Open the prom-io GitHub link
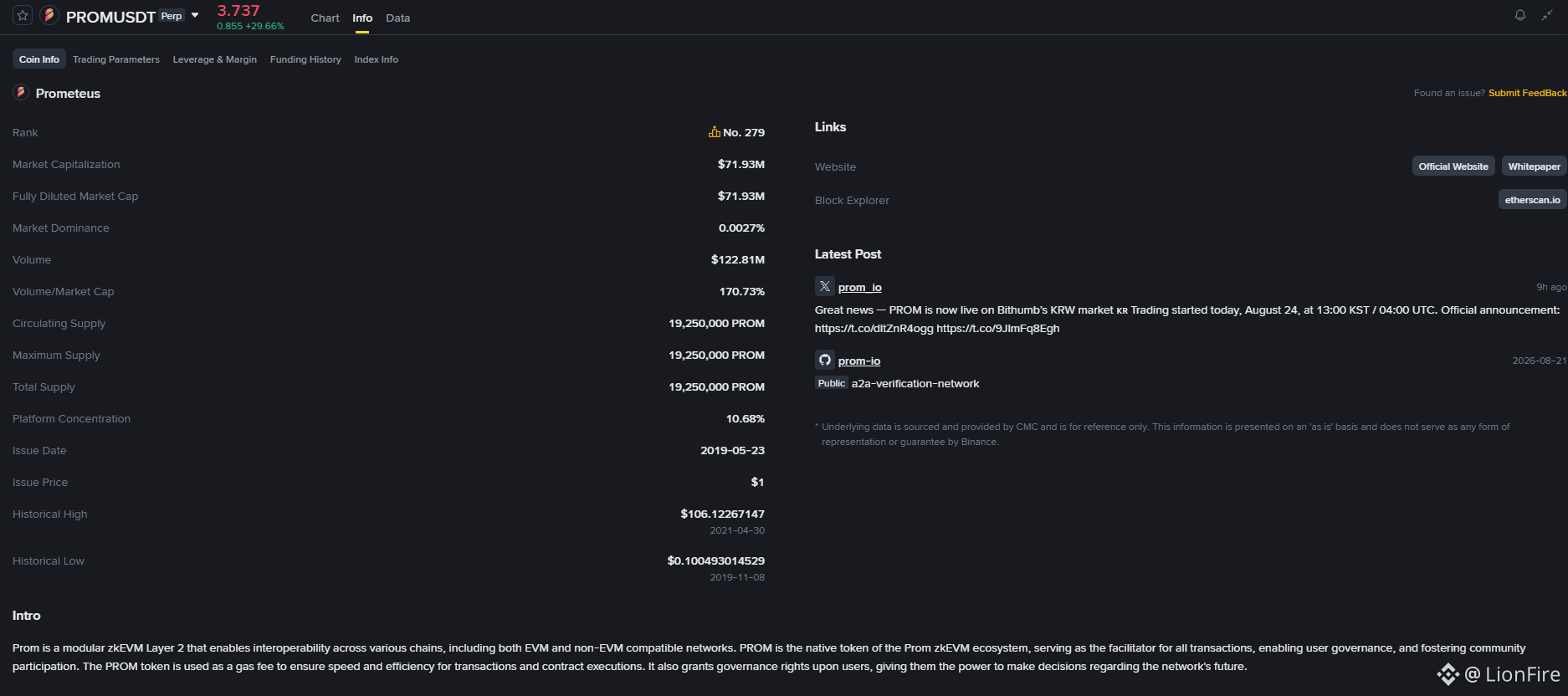This screenshot has height=696, width=1568. click(x=859, y=361)
